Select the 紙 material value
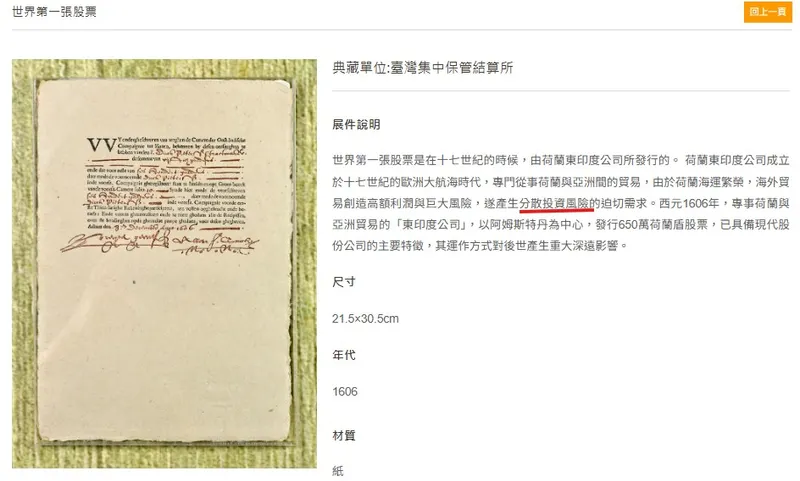 coord(338,471)
